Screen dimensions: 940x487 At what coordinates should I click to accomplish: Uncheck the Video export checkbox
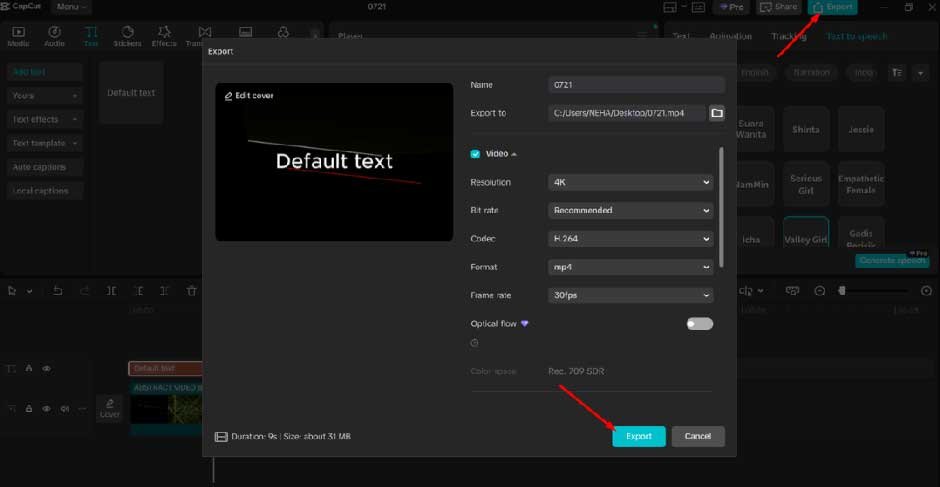click(x=475, y=154)
